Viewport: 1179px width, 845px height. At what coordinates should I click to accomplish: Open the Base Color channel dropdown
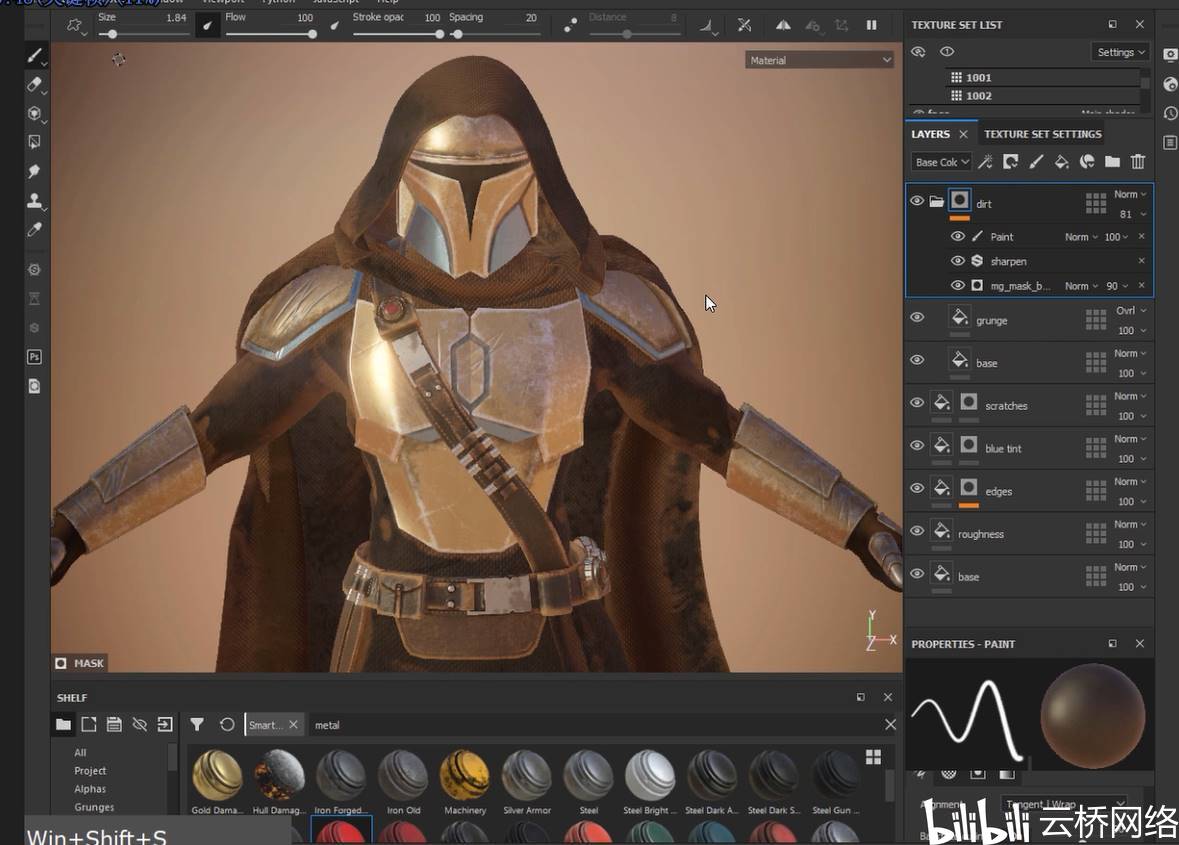point(942,162)
